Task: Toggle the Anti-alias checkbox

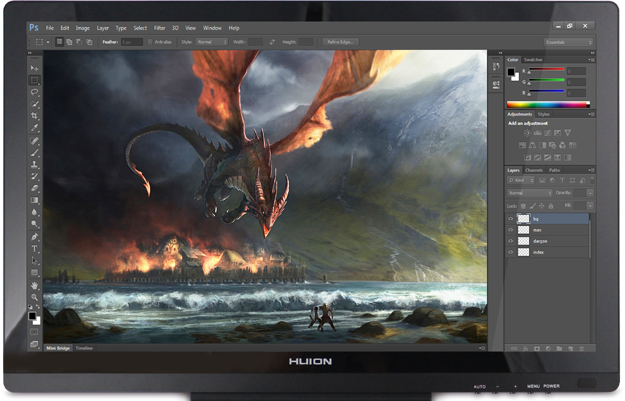Action: pyautogui.click(x=150, y=42)
